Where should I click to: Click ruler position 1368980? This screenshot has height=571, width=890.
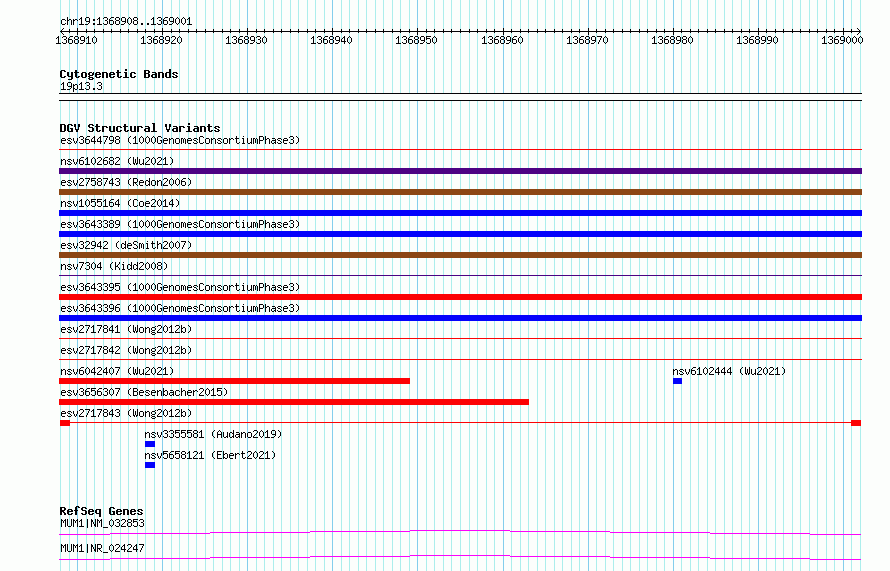click(672, 40)
